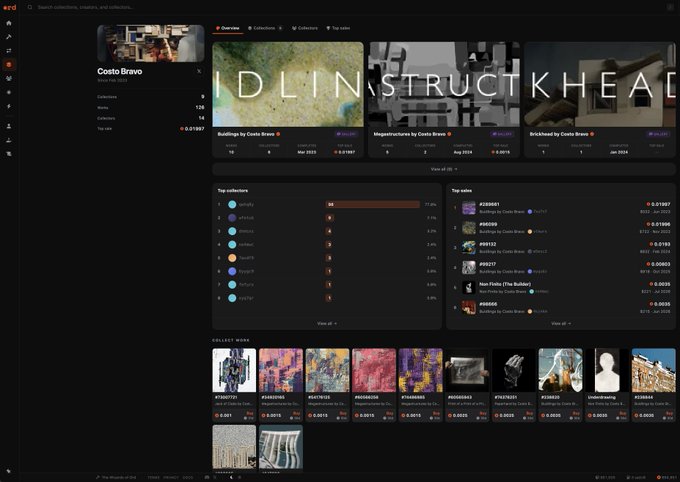Open artwork thumbnail #60565943
The width and height of the screenshot is (680, 482).
click(467, 370)
